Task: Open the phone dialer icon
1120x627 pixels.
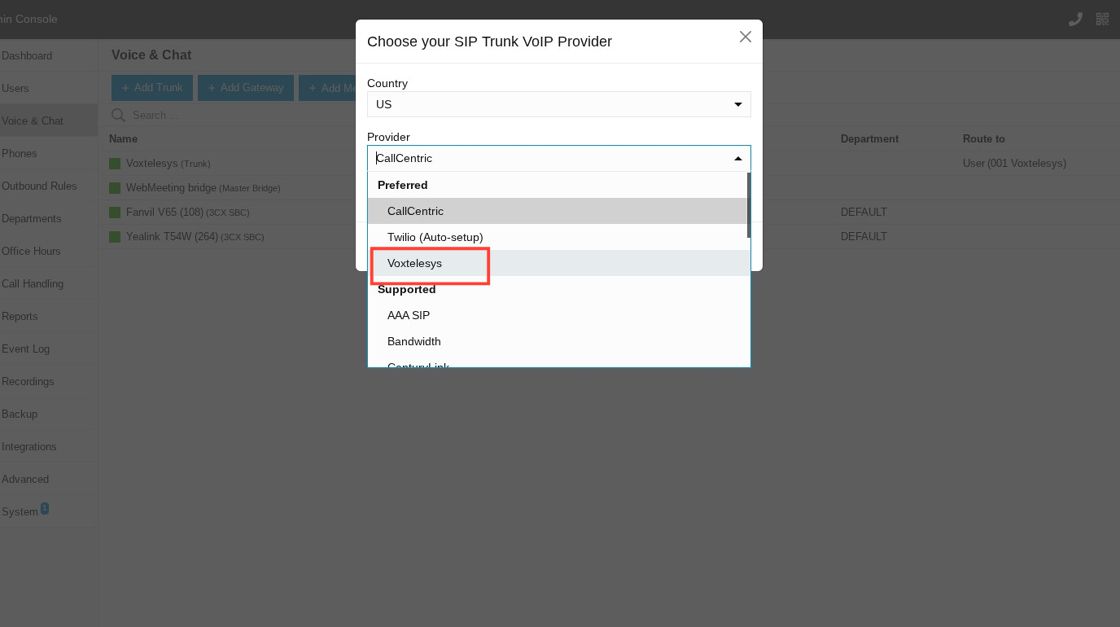Action: [x=1075, y=19]
